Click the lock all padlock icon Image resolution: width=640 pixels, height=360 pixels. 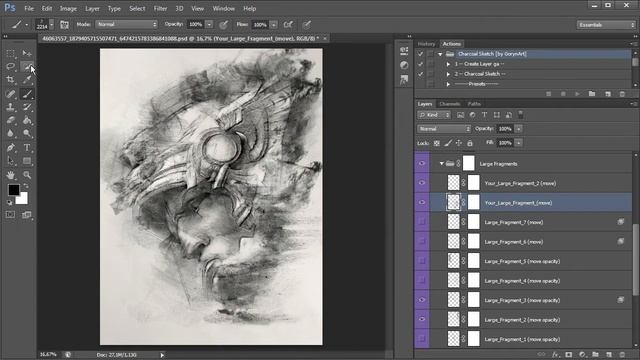click(470, 143)
